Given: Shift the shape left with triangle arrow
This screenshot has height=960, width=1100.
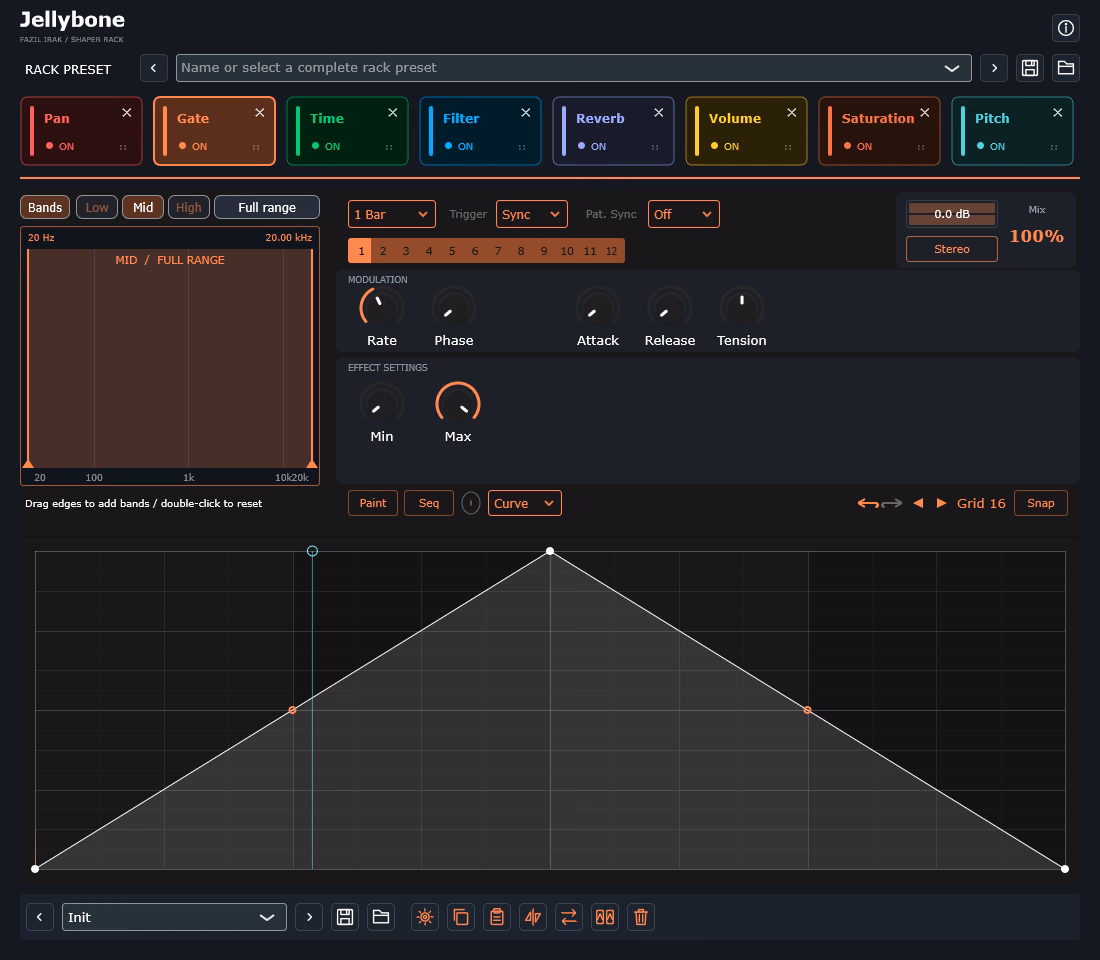Looking at the screenshot, I should (x=918, y=503).
